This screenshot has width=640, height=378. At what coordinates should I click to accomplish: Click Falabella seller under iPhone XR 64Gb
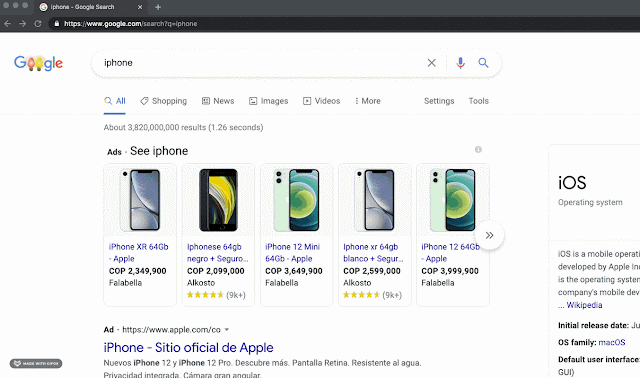pos(125,283)
